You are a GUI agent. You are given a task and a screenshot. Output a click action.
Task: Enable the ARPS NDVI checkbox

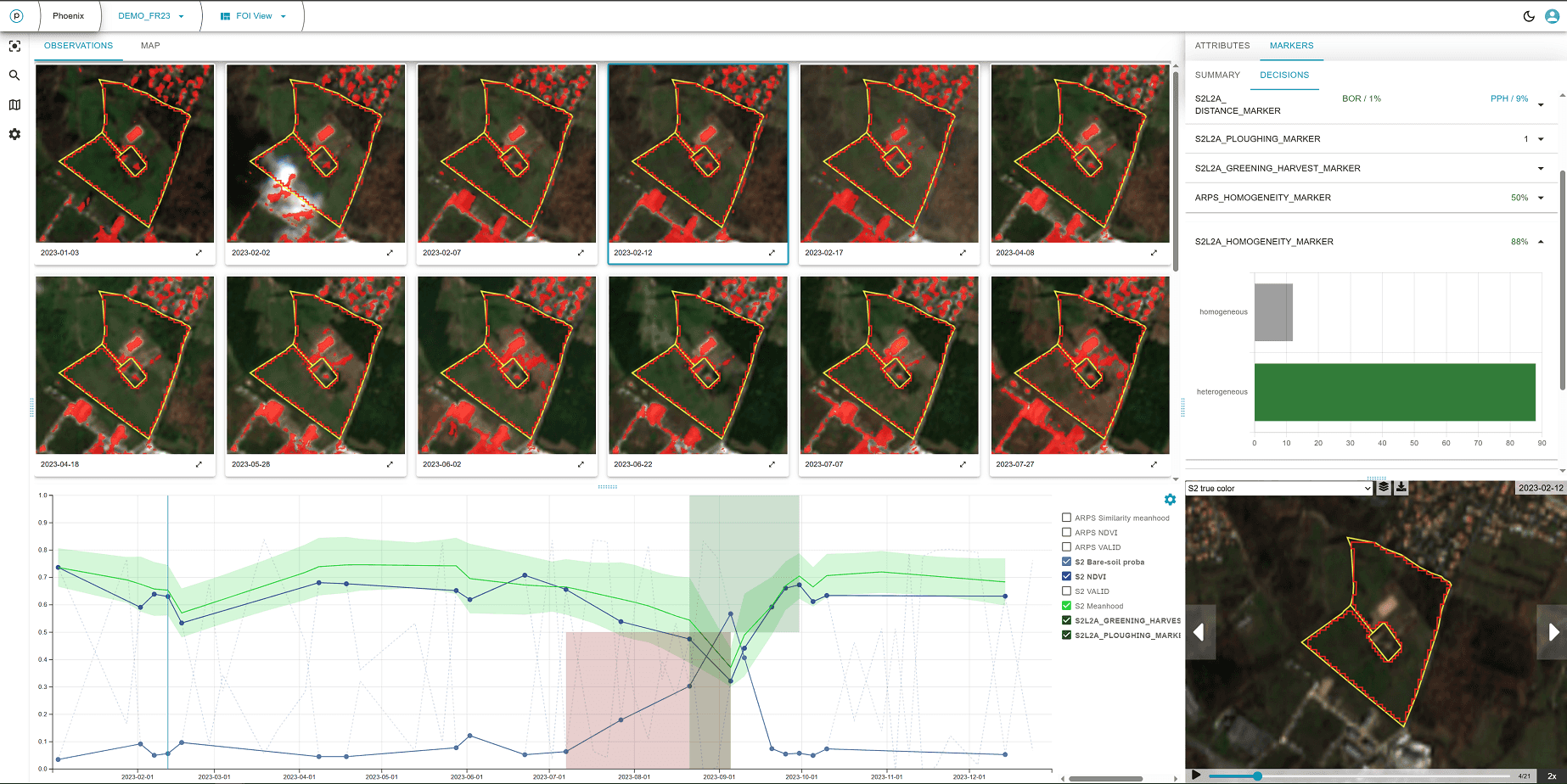[x=1067, y=533]
